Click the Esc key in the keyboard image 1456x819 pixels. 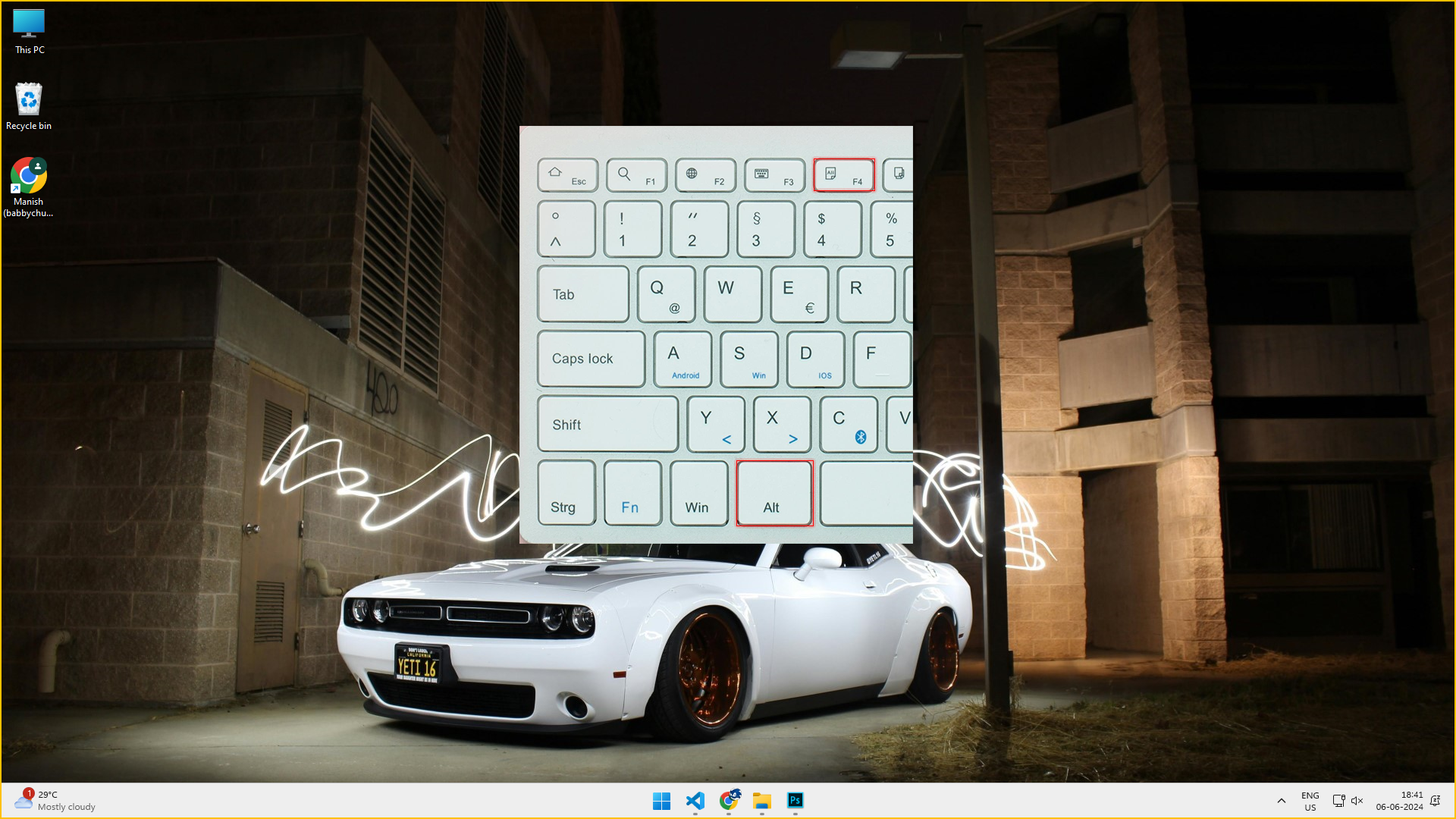point(568,175)
